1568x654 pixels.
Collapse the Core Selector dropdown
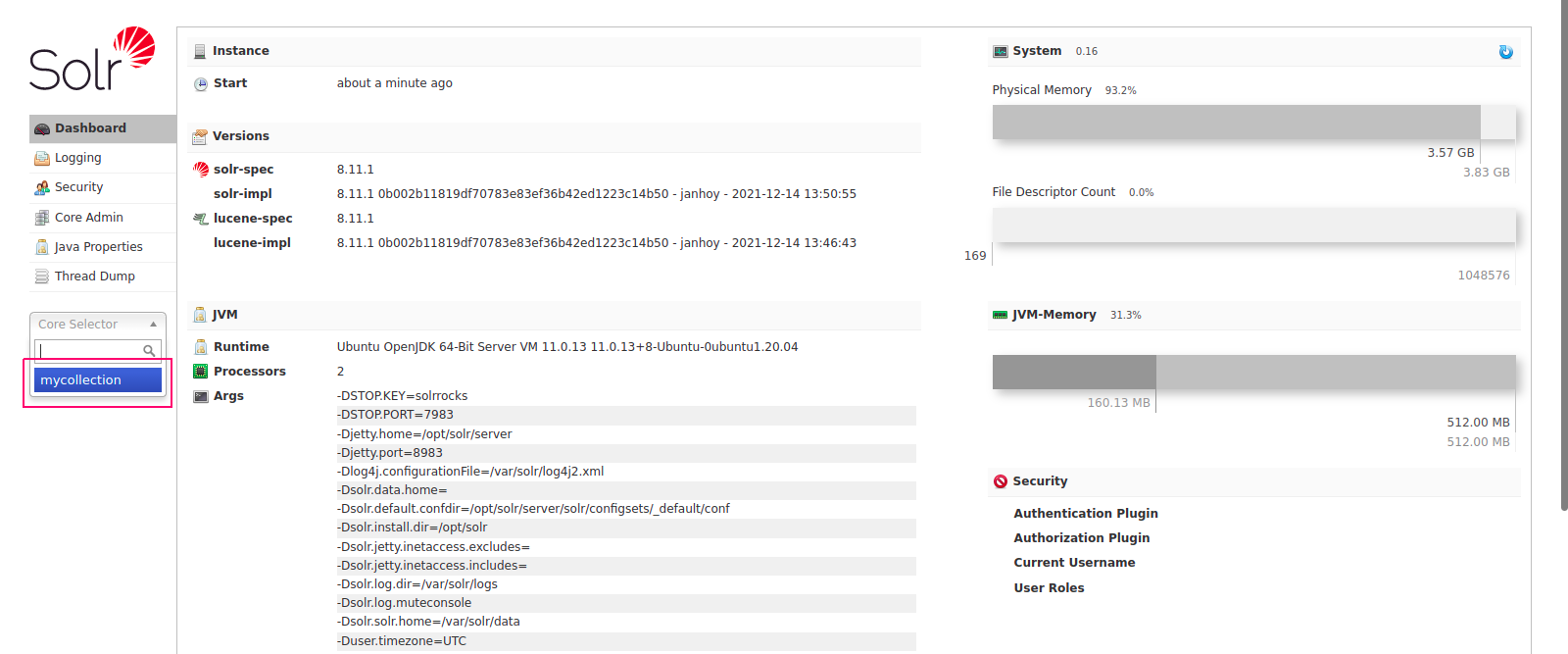pos(98,325)
